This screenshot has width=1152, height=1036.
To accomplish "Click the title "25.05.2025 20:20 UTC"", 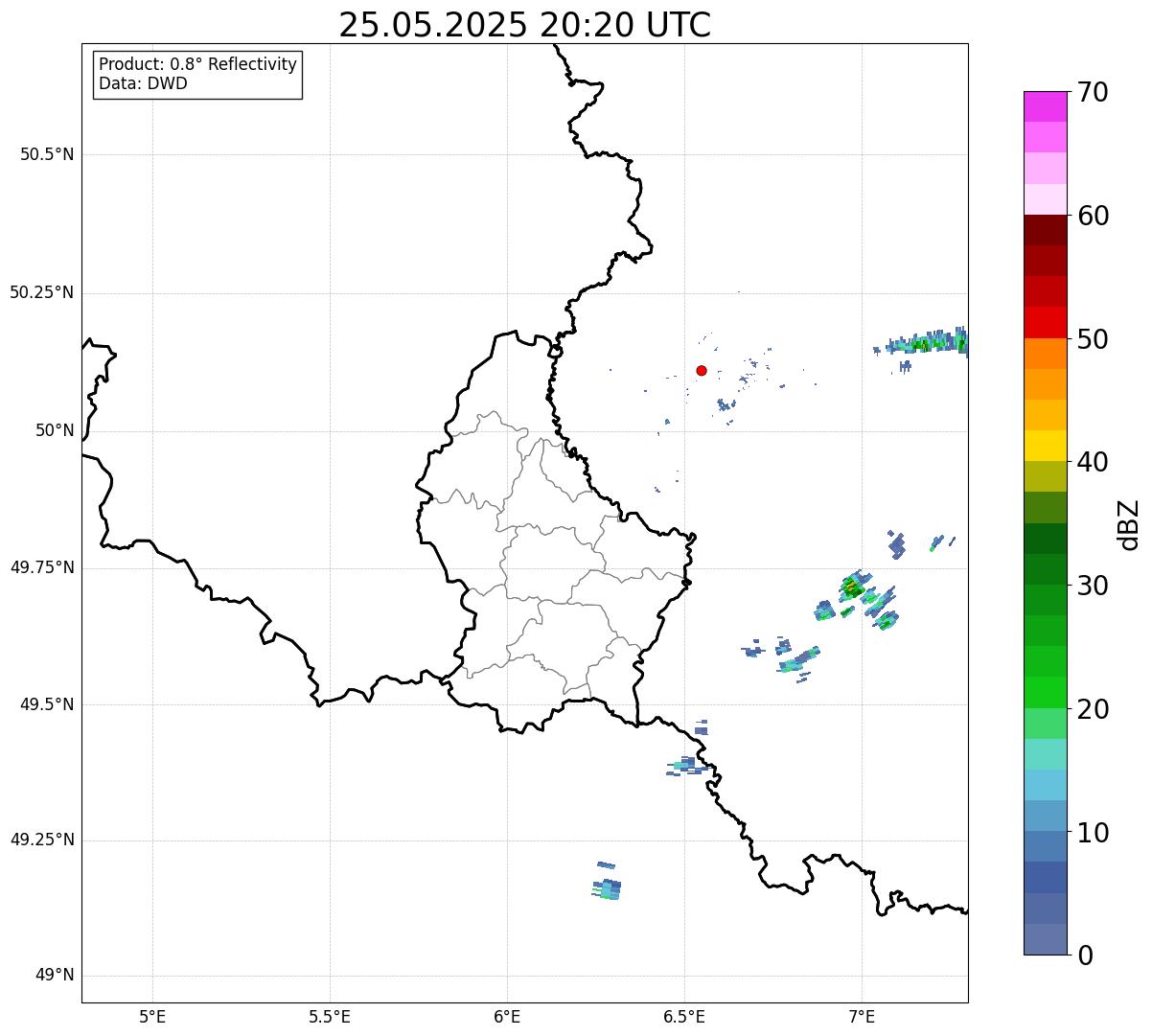I will (x=524, y=25).
